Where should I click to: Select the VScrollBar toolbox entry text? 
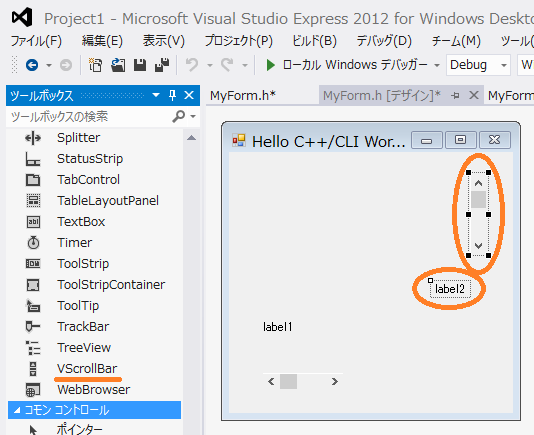click(87, 369)
